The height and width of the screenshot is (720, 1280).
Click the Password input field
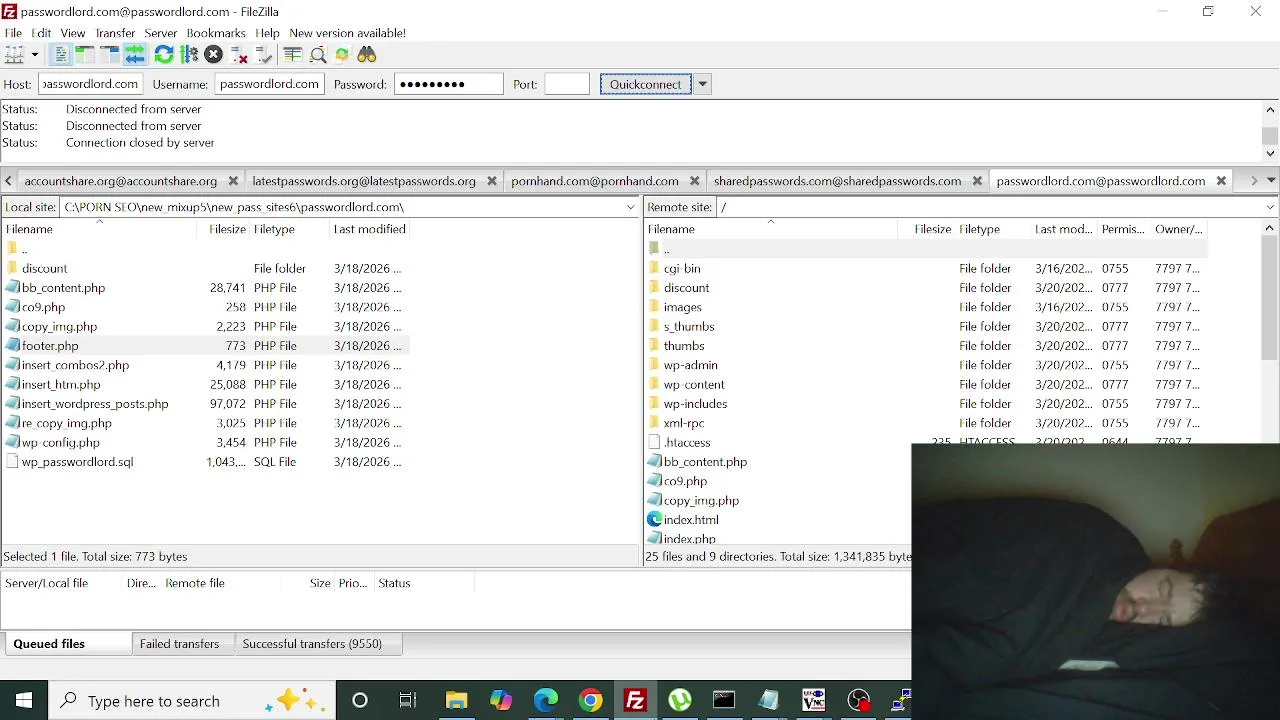448,84
